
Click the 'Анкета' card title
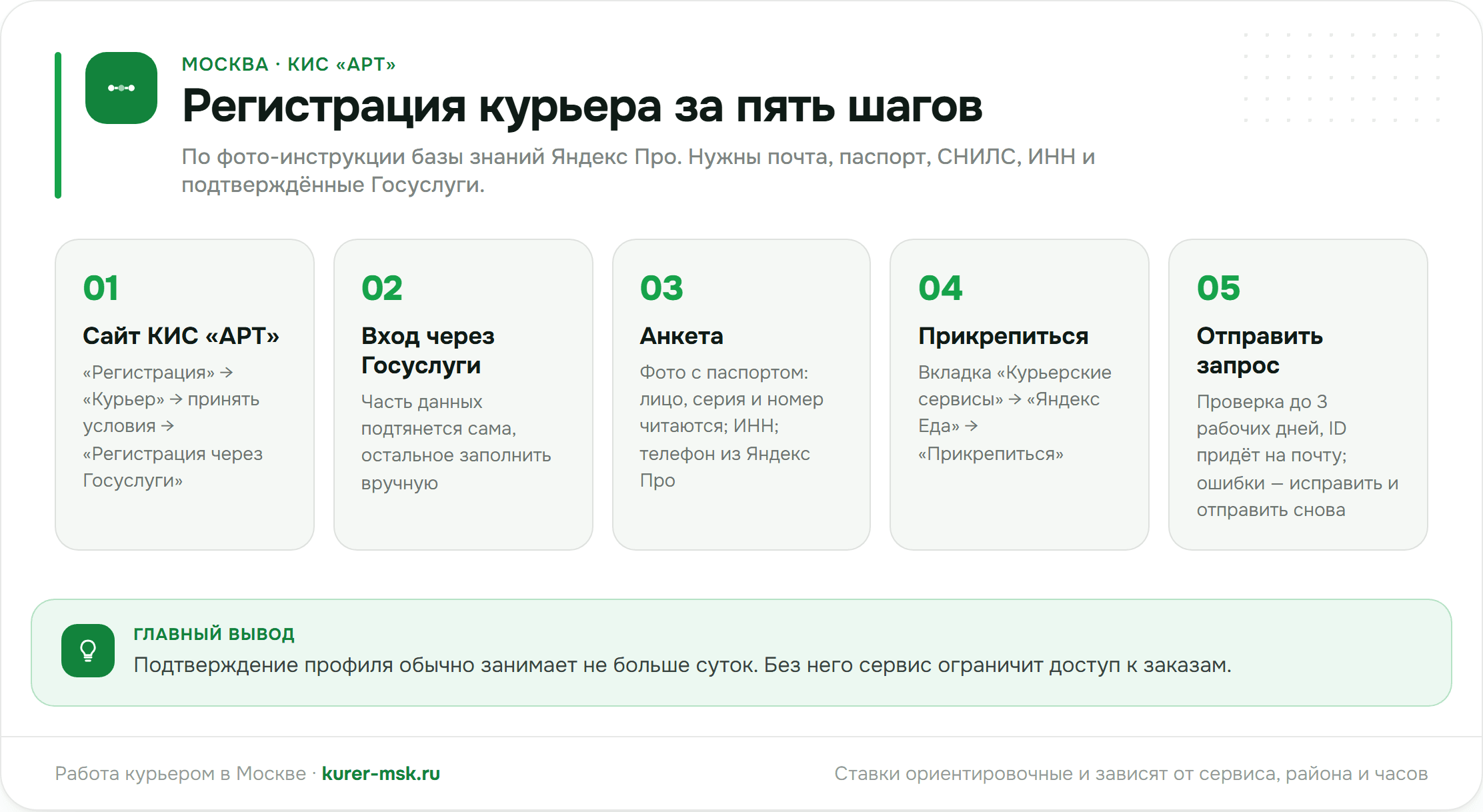click(x=681, y=336)
